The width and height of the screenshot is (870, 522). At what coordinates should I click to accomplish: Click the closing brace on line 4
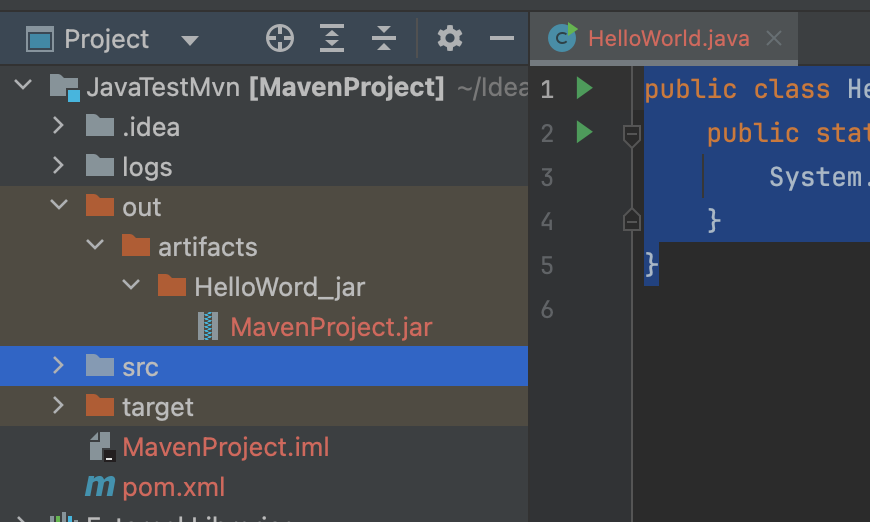point(714,220)
